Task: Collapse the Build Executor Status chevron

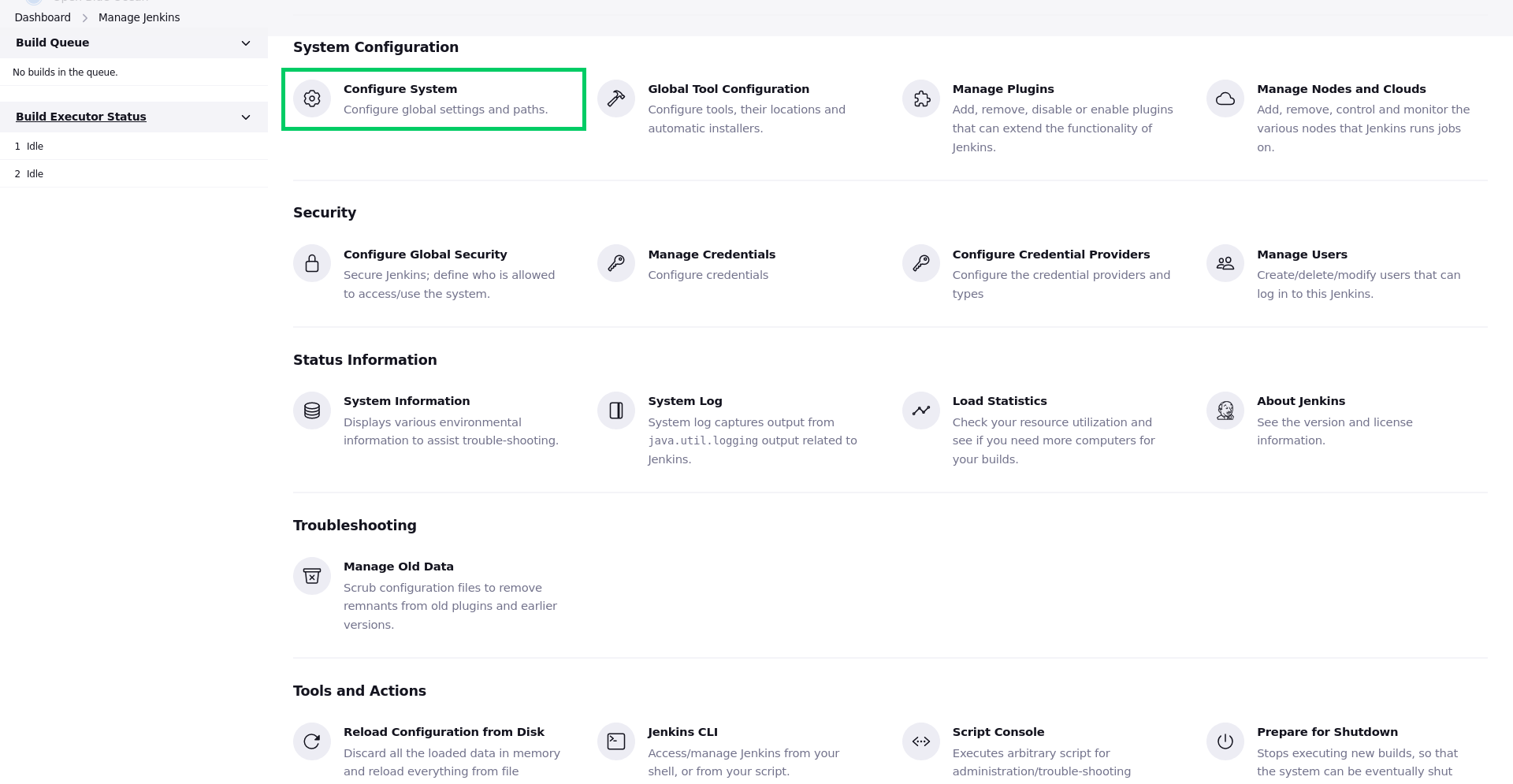Action: pyautogui.click(x=246, y=117)
